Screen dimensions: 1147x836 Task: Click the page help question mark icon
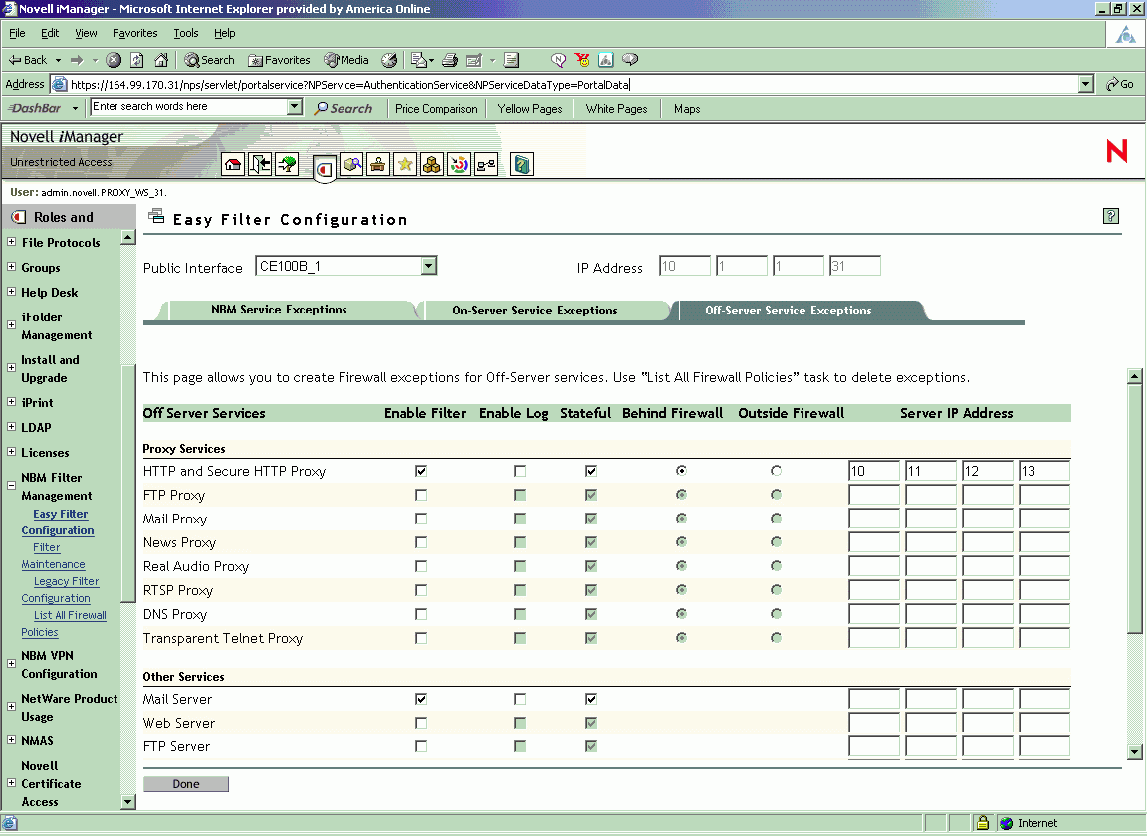pyautogui.click(x=1110, y=216)
